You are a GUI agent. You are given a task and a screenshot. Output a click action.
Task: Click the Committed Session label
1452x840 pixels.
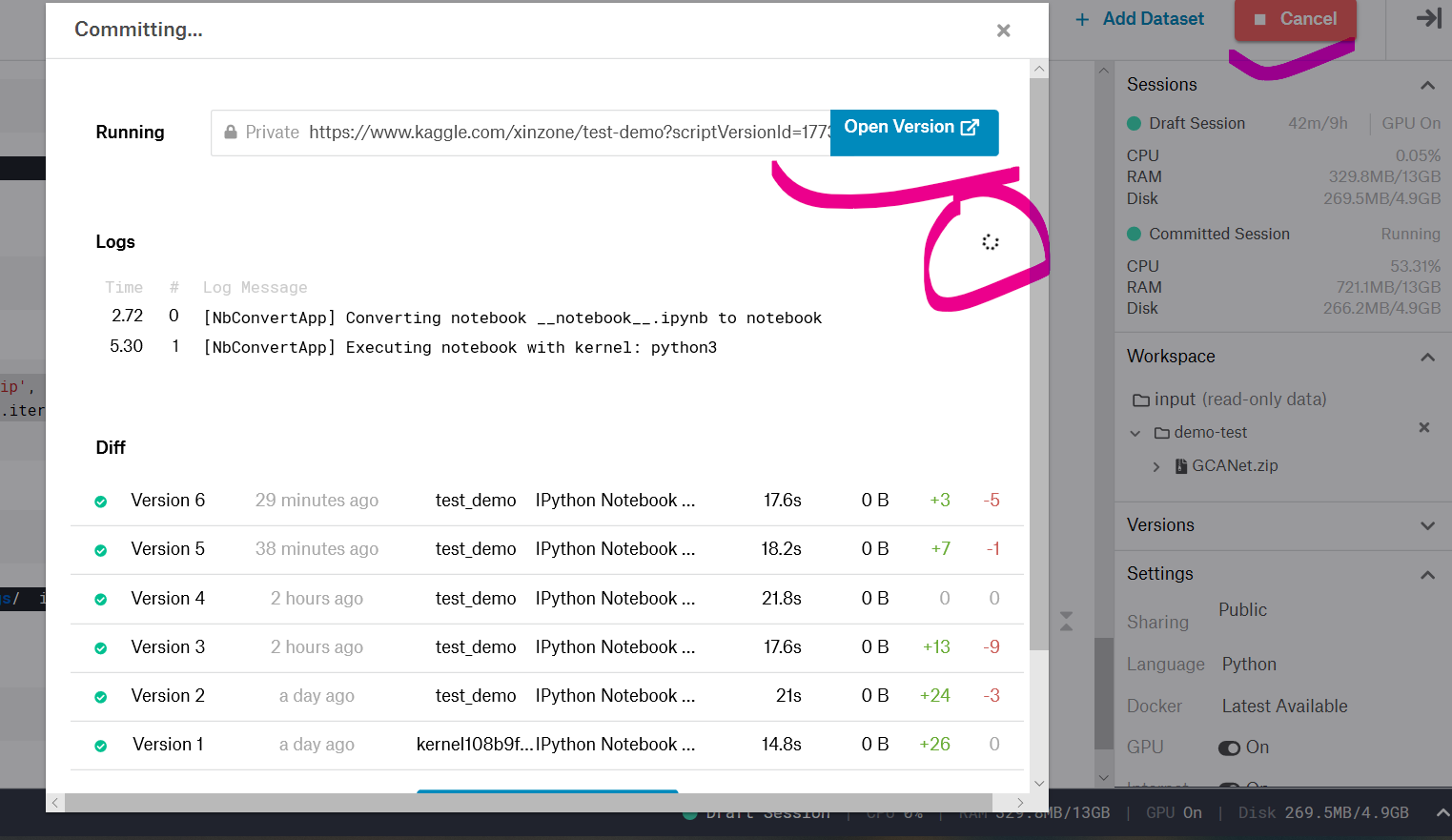(1218, 235)
